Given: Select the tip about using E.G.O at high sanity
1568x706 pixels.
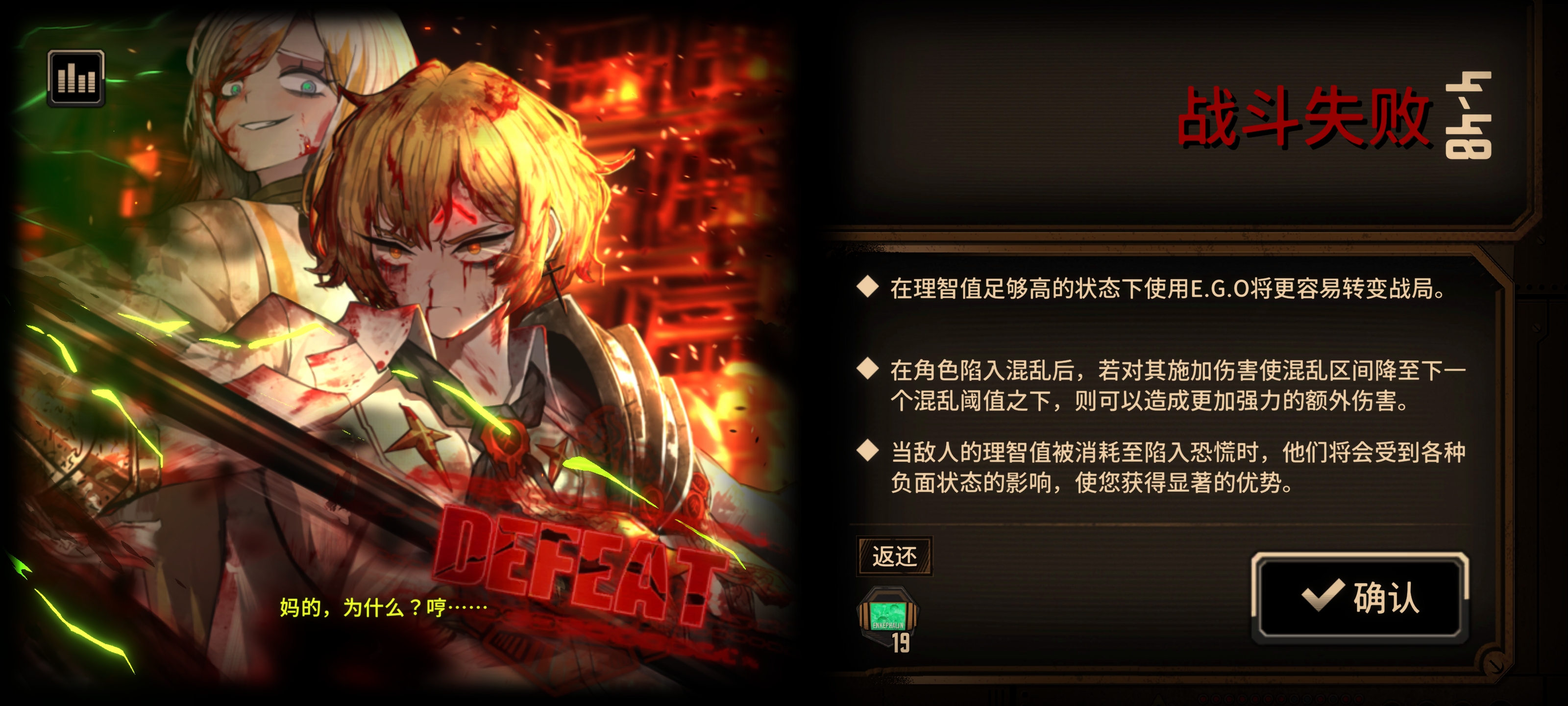Looking at the screenshot, I should click(1168, 288).
